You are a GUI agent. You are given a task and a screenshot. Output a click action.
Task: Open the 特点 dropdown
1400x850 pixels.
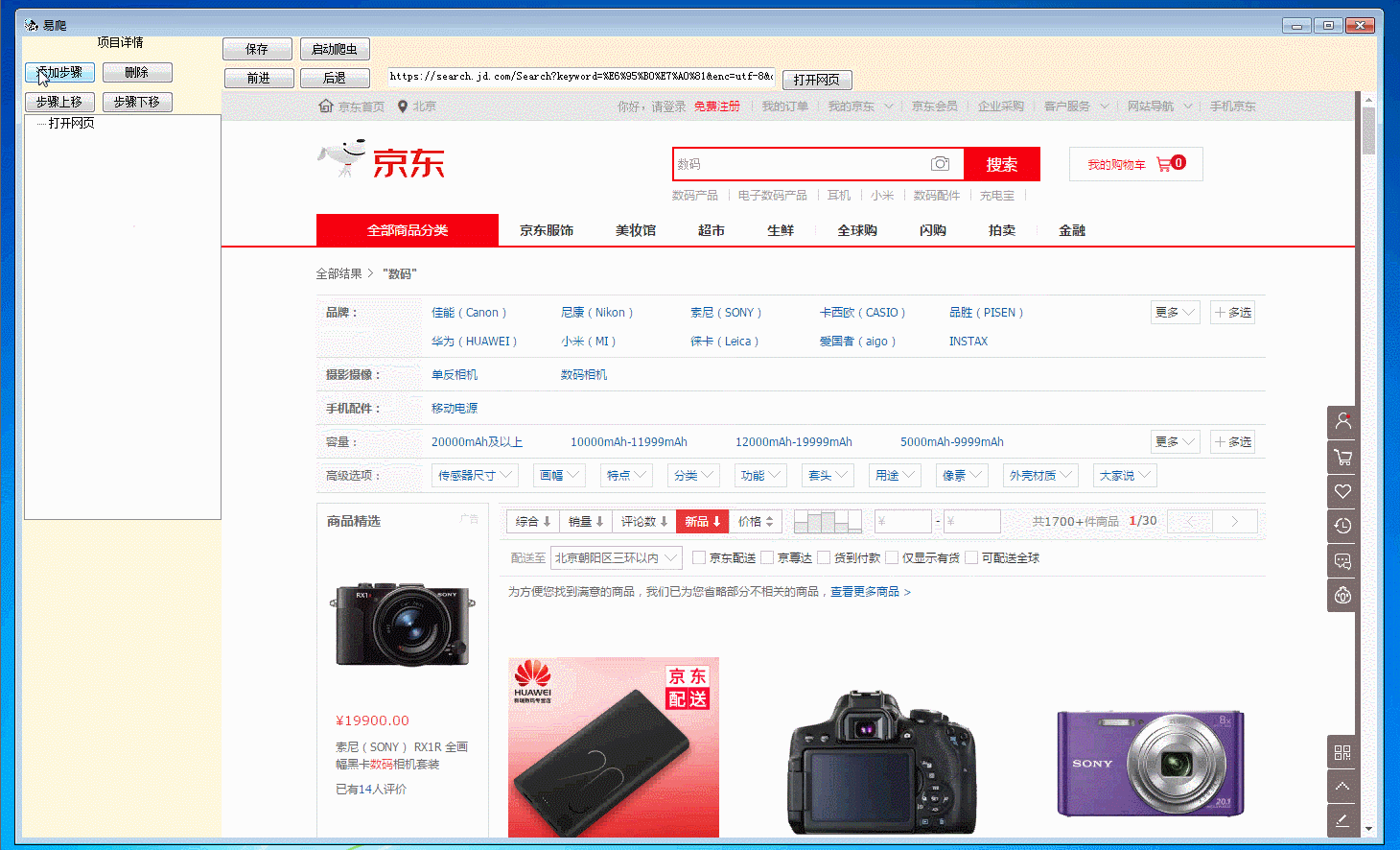pyautogui.click(x=627, y=475)
